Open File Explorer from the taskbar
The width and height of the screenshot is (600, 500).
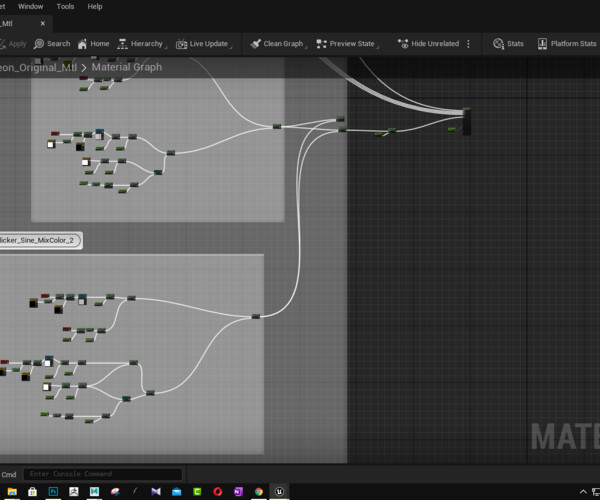pos(12,492)
